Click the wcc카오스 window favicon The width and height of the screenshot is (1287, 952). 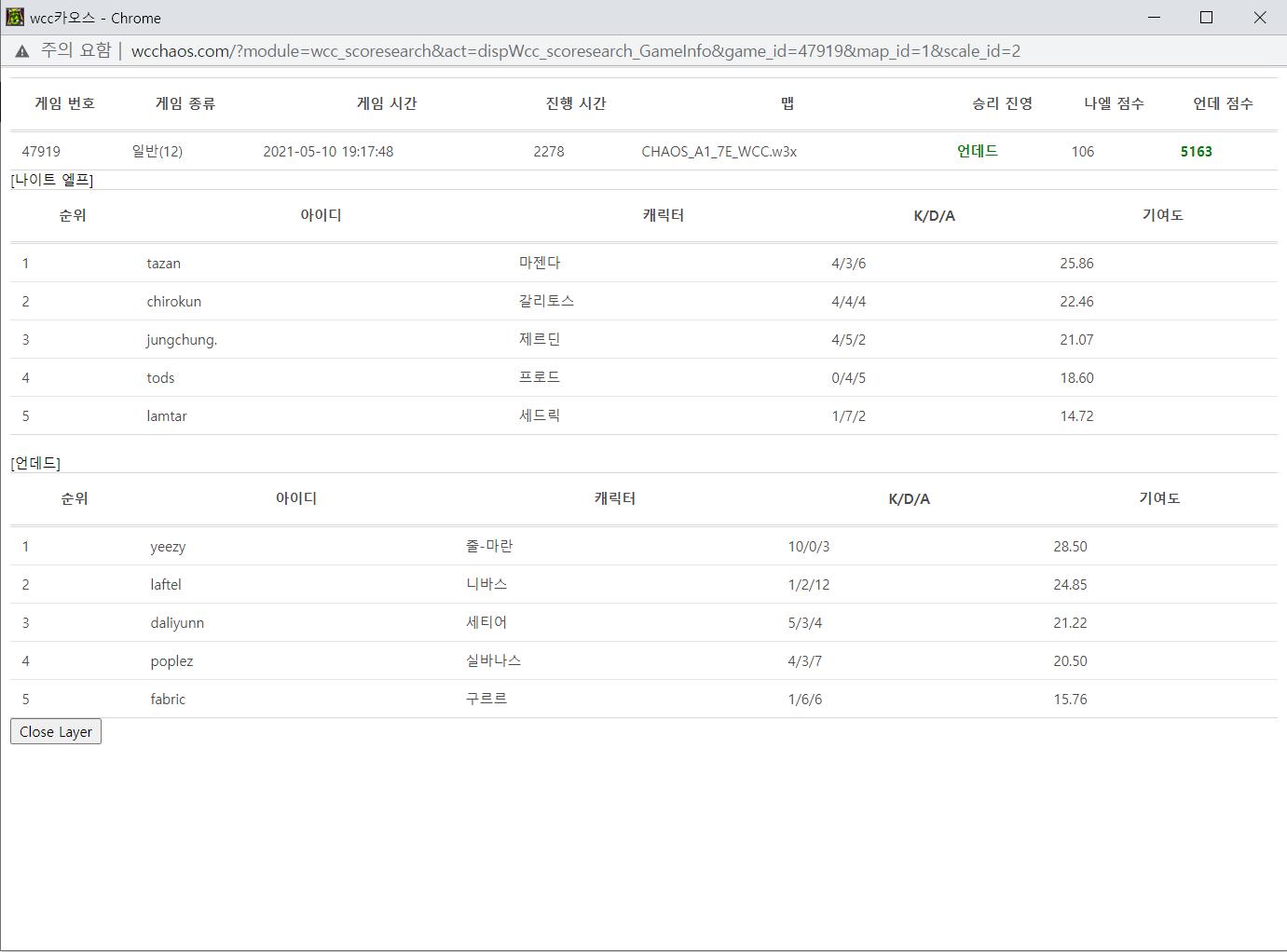pos(15,17)
